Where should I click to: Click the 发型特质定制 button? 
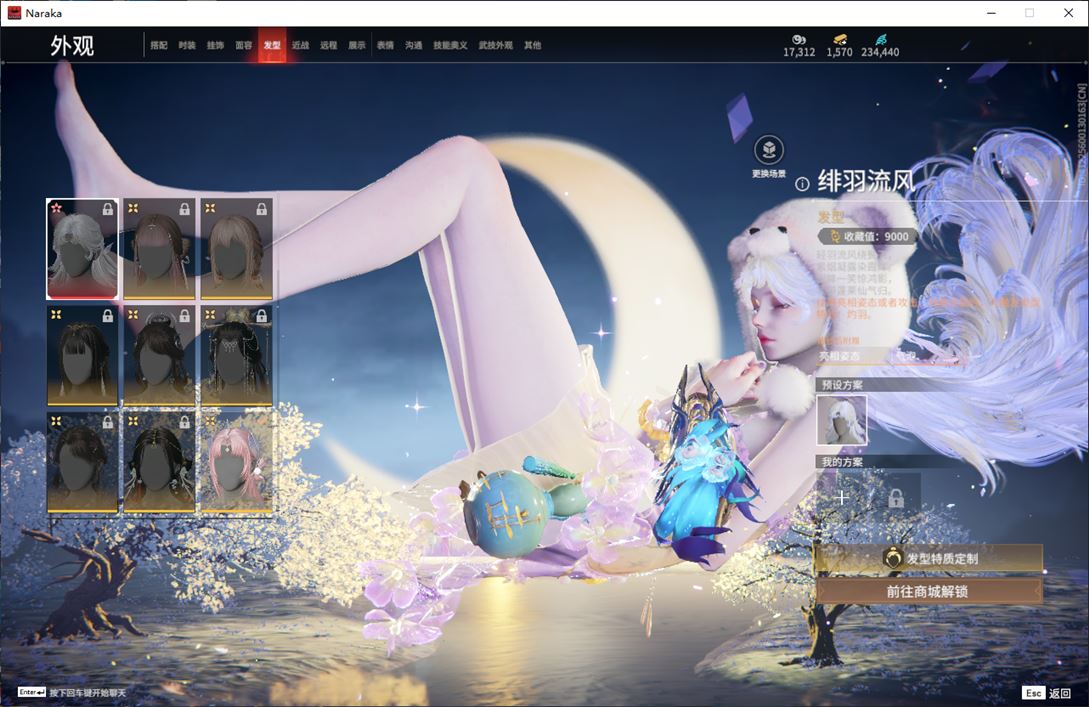click(x=929, y=558)
